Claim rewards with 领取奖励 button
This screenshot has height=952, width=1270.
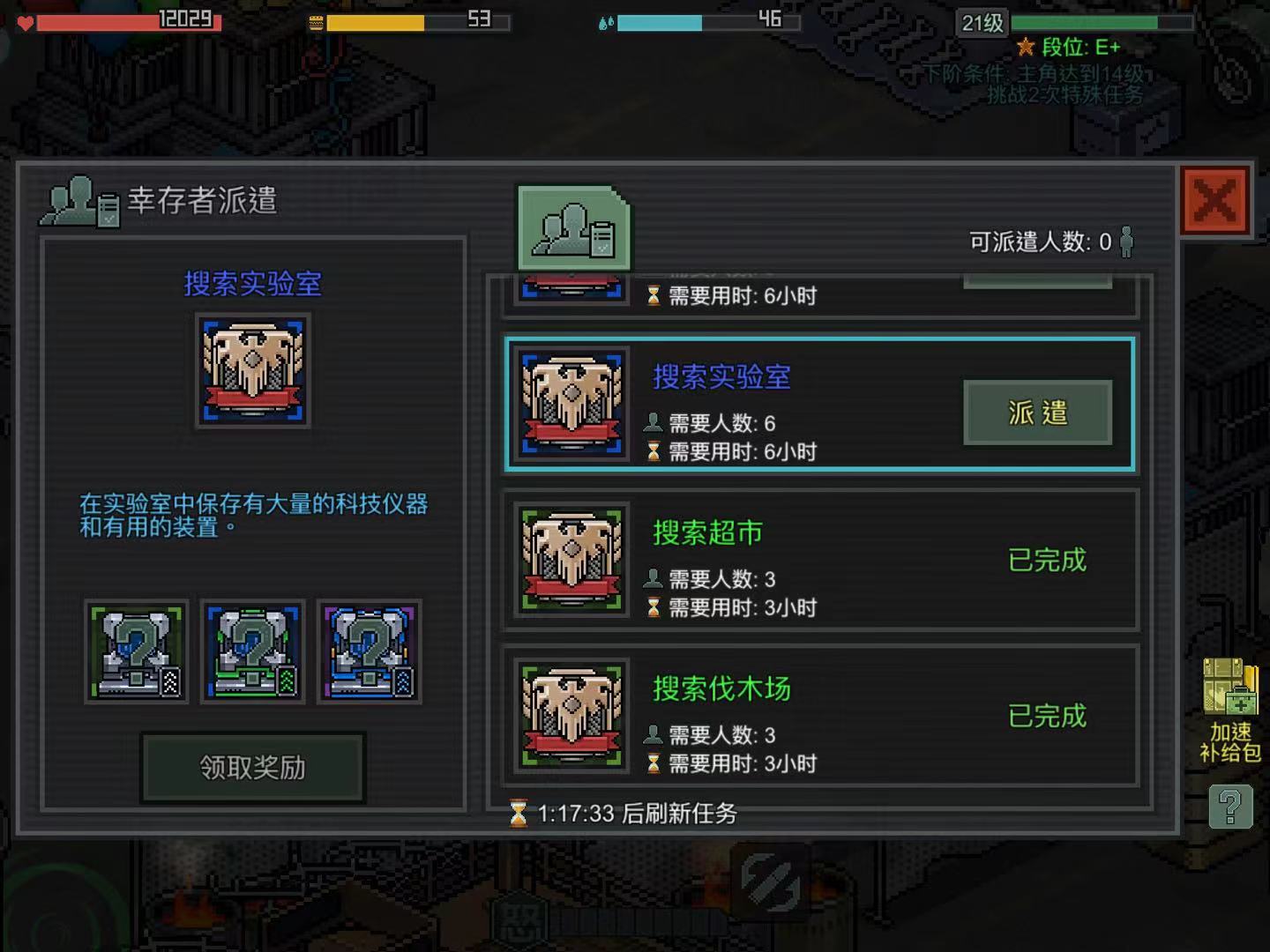(253, 768)
